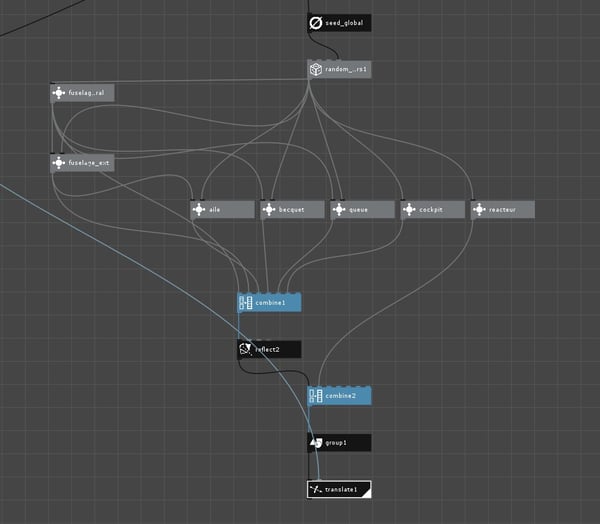This screenshot has height=524, width=600.
Task: Click the icon on the queue node
Action: tap(339, 210)
